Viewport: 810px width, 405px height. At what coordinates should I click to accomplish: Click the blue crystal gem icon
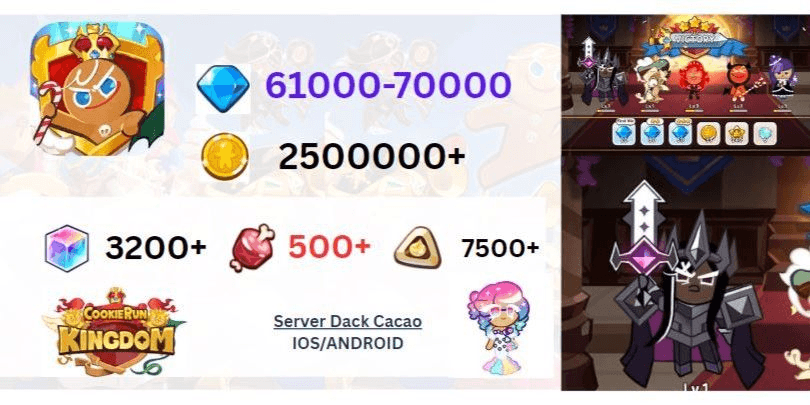click(x=223, y=88)
